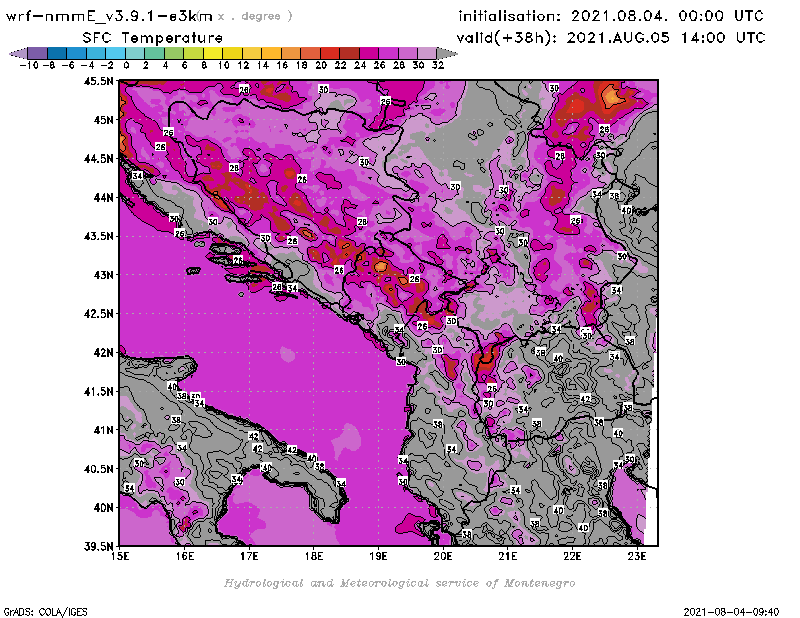Viewport: 800px width, 618px height.
Task: Click the '42N' latitude label
Action: 103,353
